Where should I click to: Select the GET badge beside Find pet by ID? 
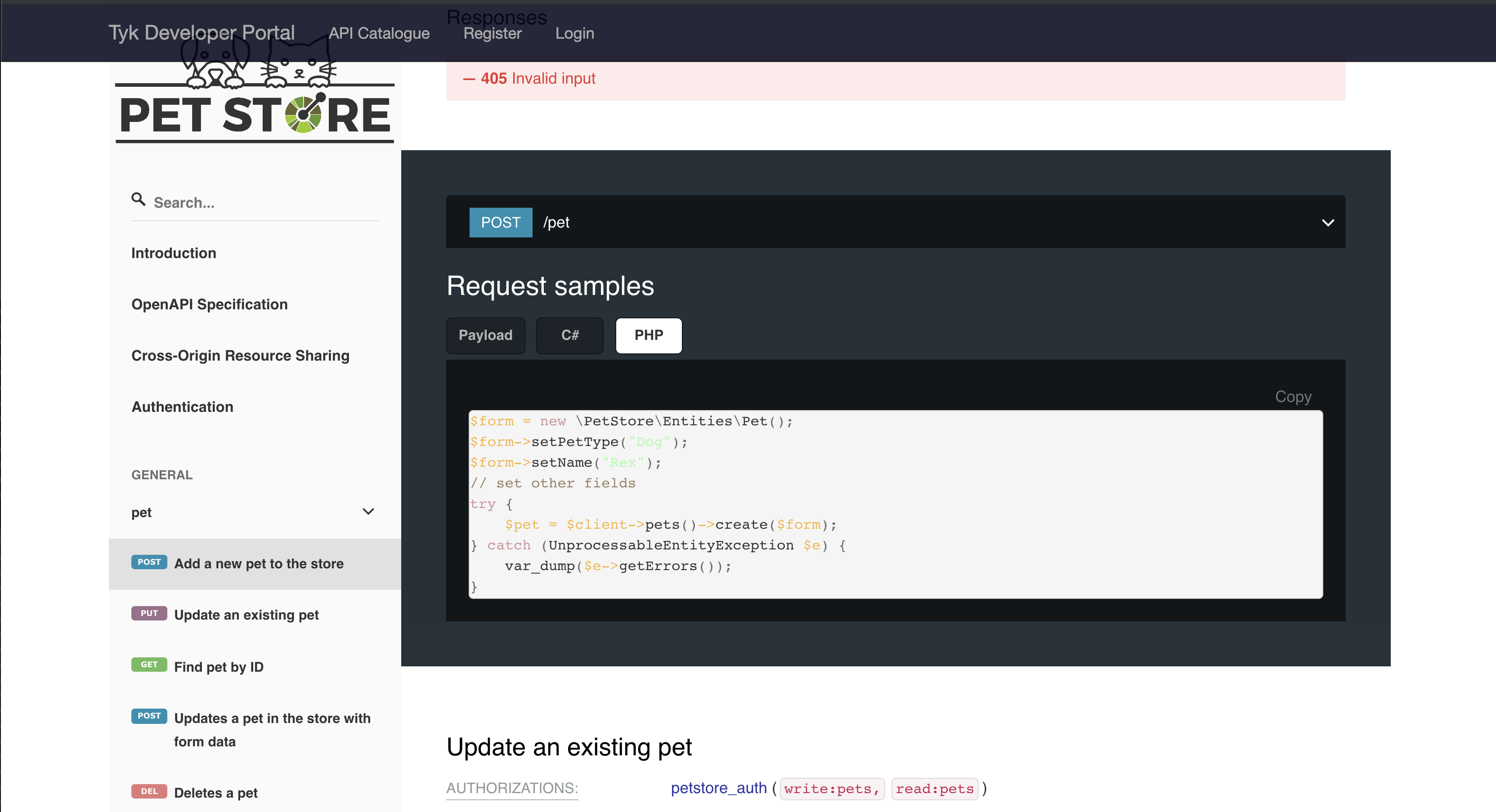[x=149, y=665]
